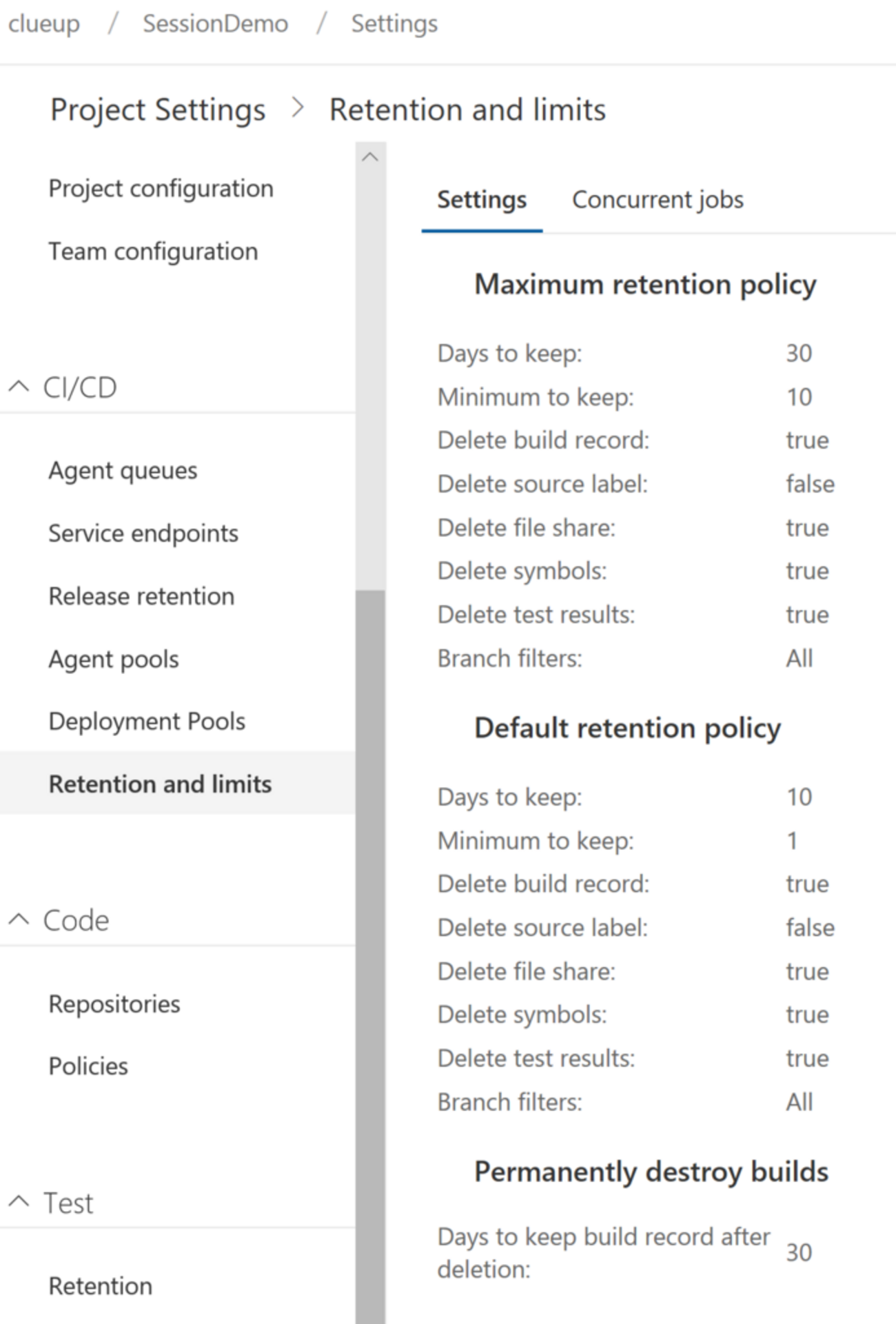Go to Deployment Pools
This screenshot has height=1324, width=896.
click(x=147, y=722)
